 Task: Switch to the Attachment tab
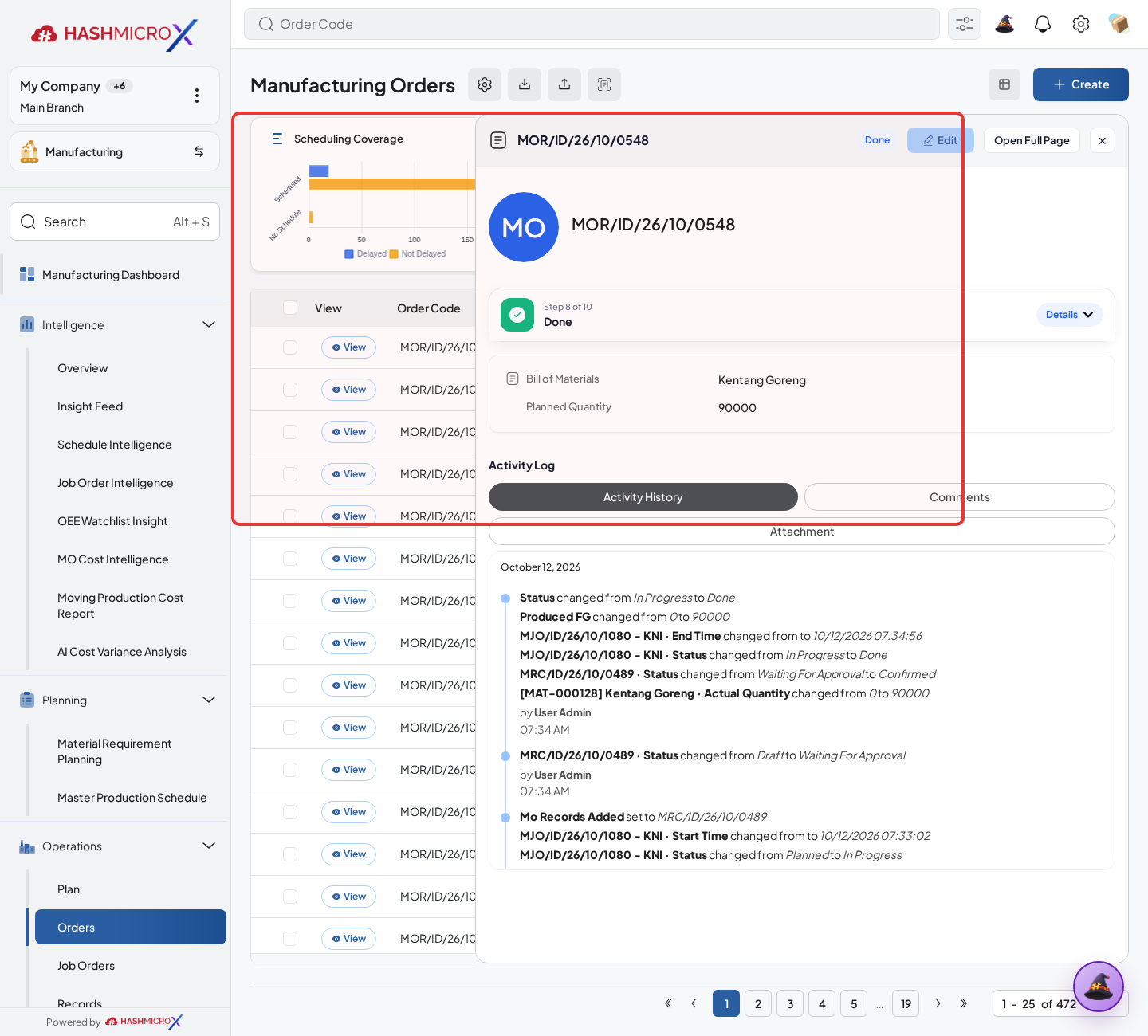[x=802, y=532]
